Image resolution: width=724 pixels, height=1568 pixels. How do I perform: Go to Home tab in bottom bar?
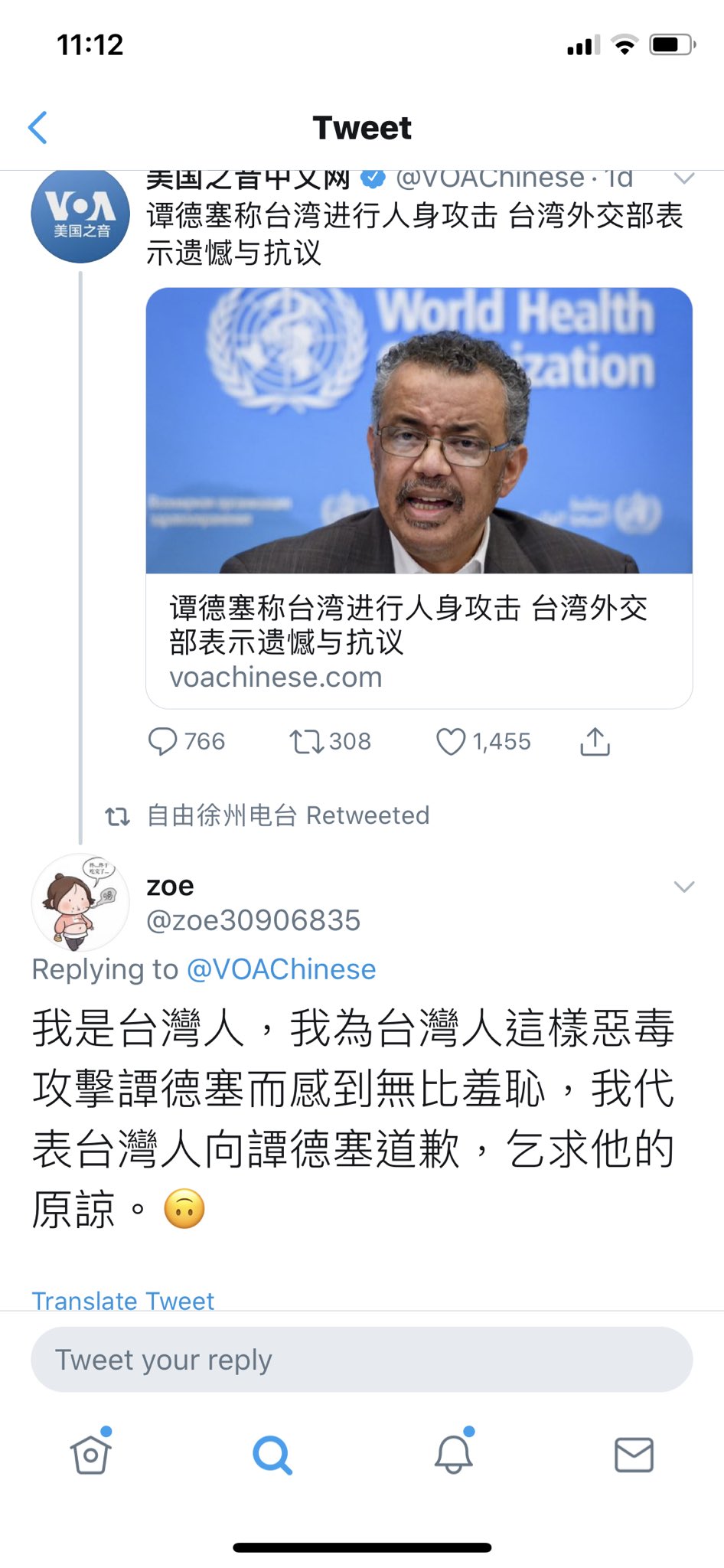(x=91, y=1452)
